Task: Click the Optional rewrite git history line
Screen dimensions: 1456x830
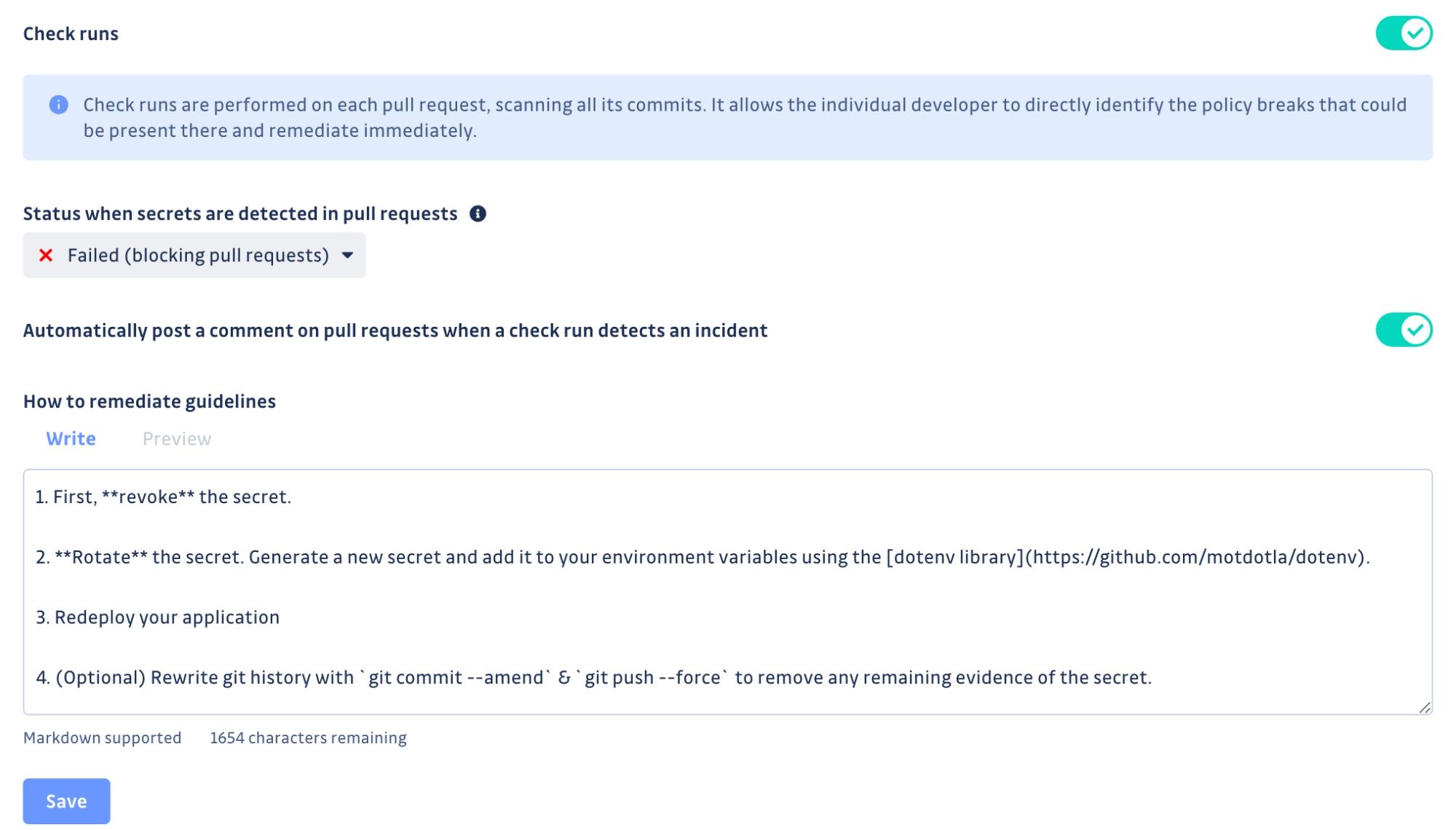Action: [594, 678]
